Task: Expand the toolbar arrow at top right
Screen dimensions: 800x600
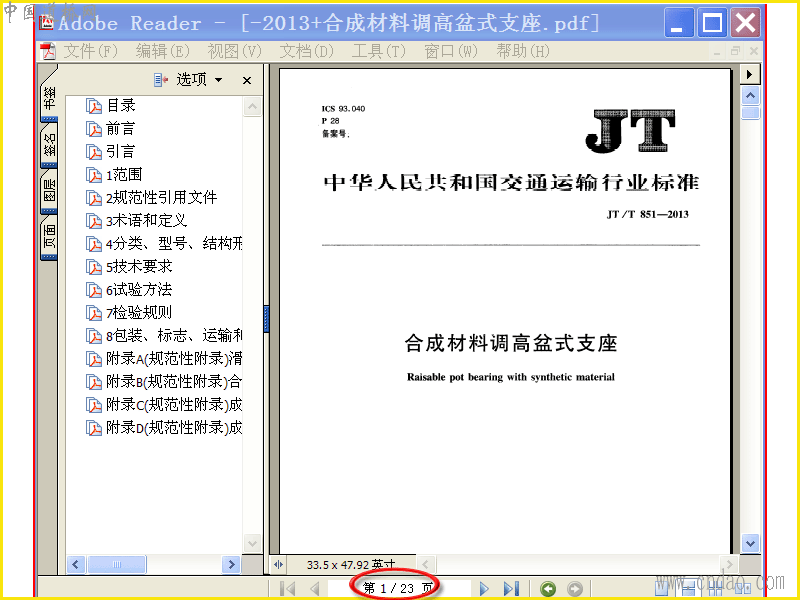Action: [x=749, y=74]
